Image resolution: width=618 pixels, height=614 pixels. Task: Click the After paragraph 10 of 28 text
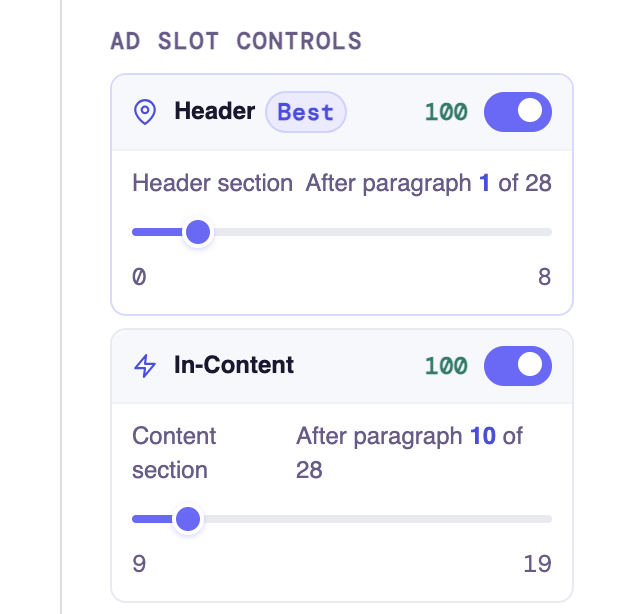[409, 452]
